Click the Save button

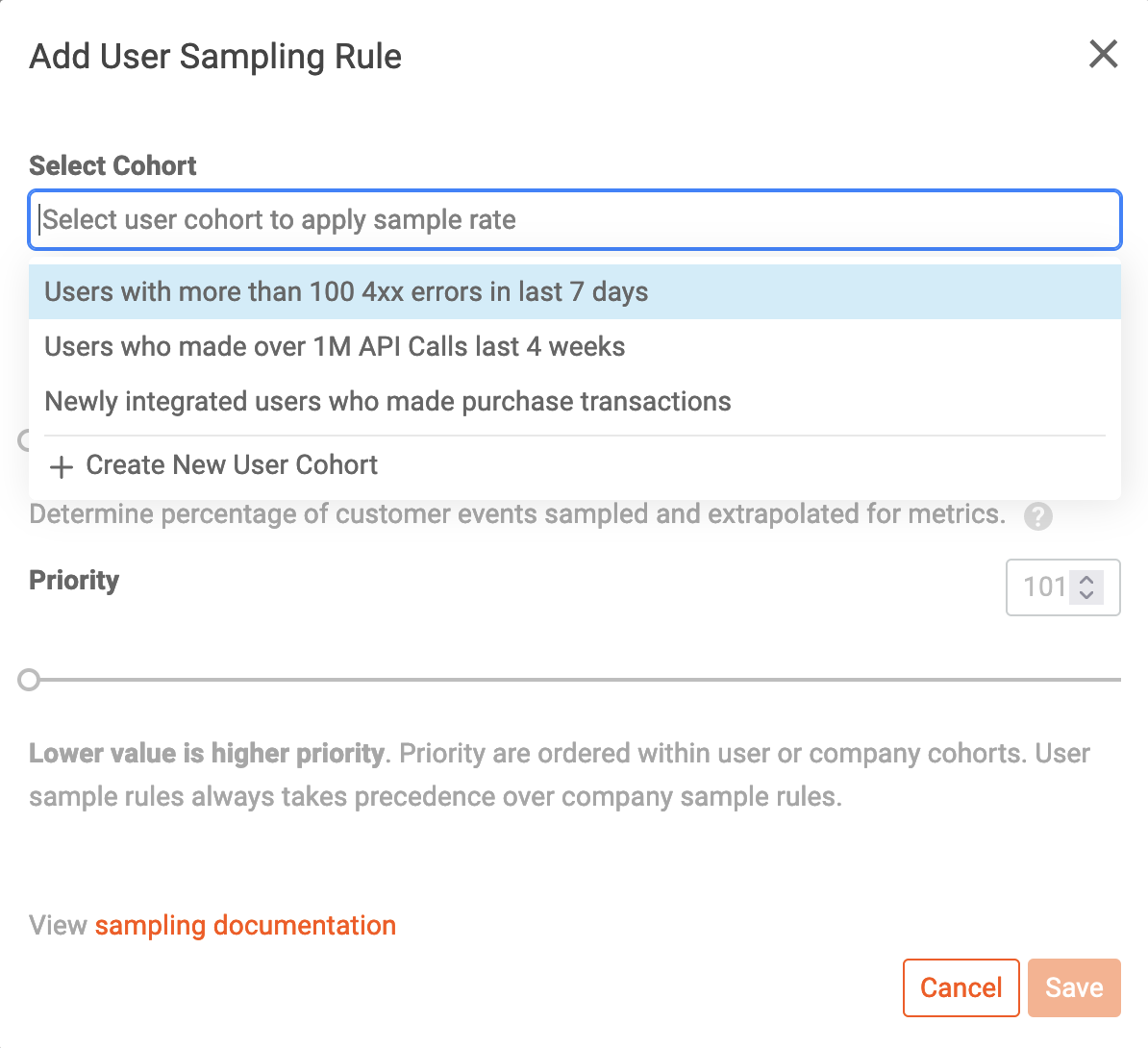tap(1074, 987)
